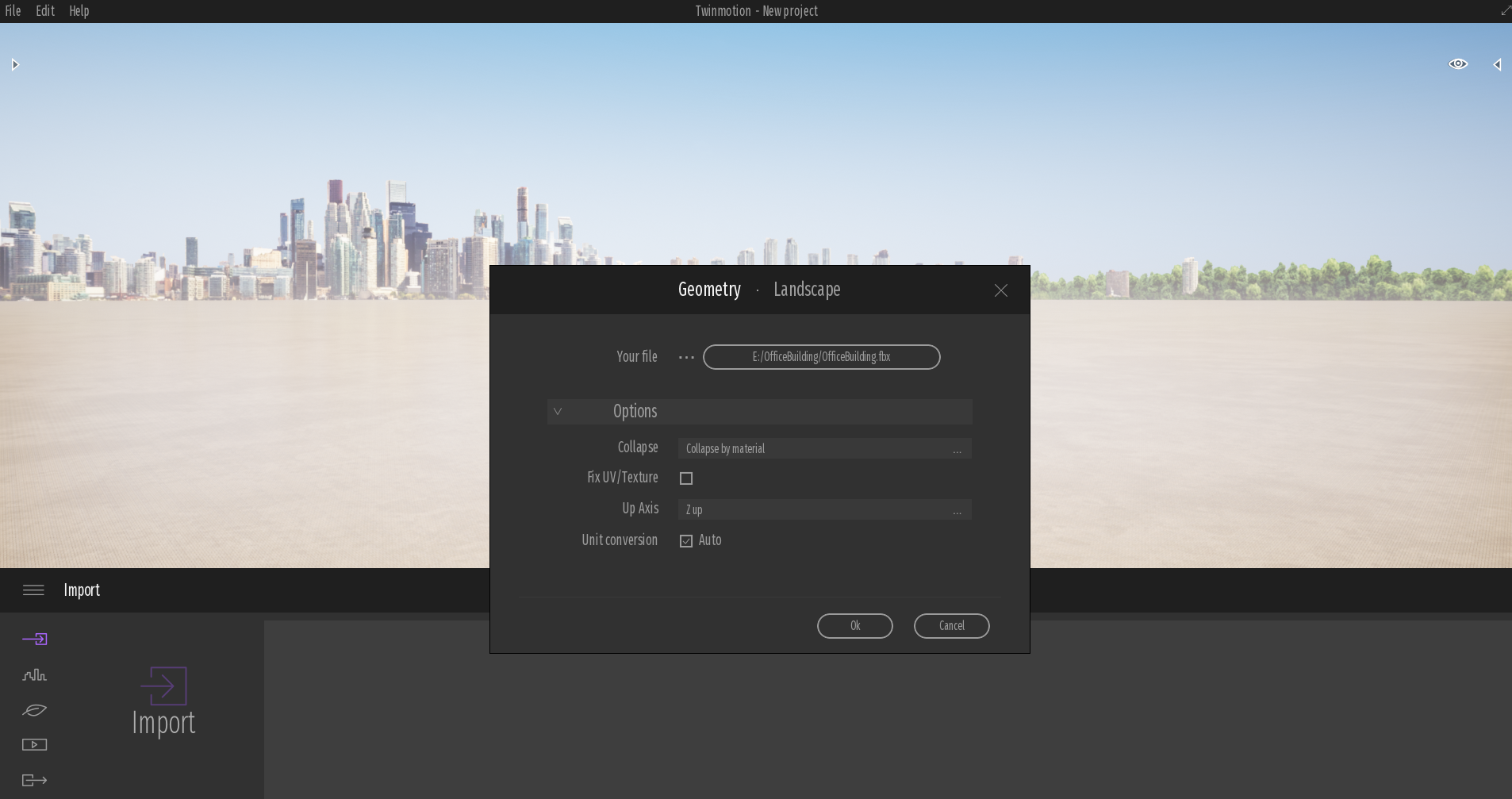Open the File menu

[13, 11]
